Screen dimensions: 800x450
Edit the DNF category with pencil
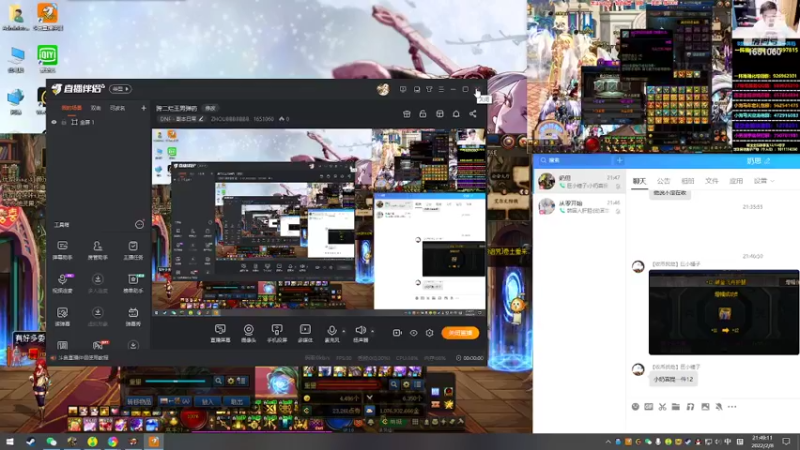click(x=201, y=119)
